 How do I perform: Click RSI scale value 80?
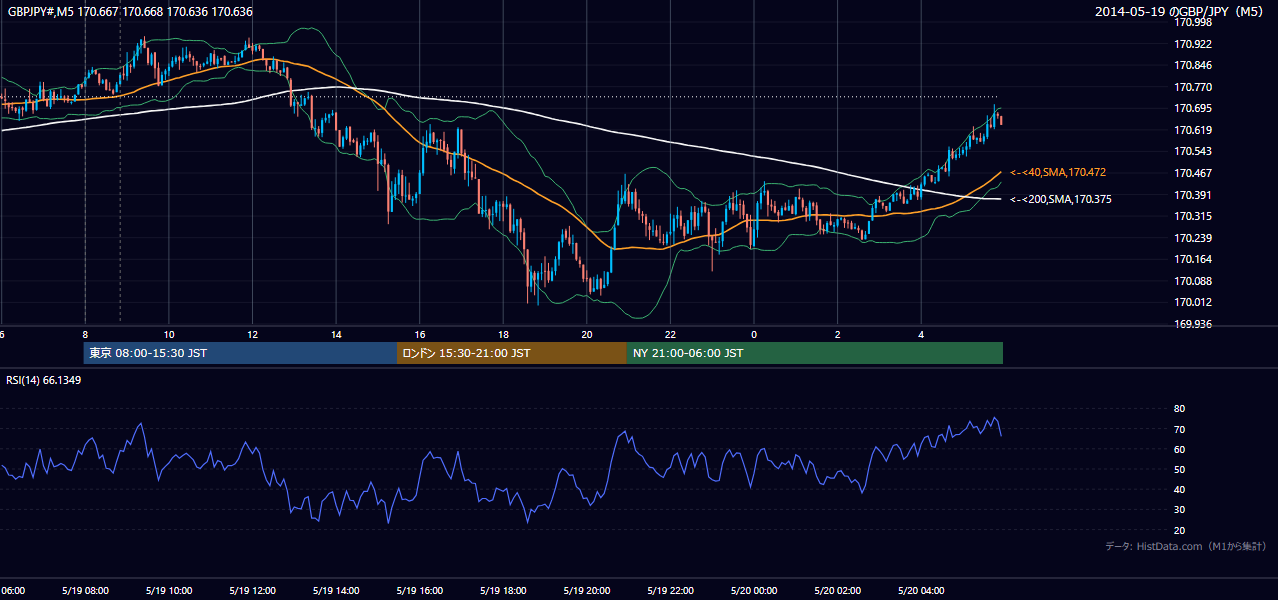(1180, 409)
